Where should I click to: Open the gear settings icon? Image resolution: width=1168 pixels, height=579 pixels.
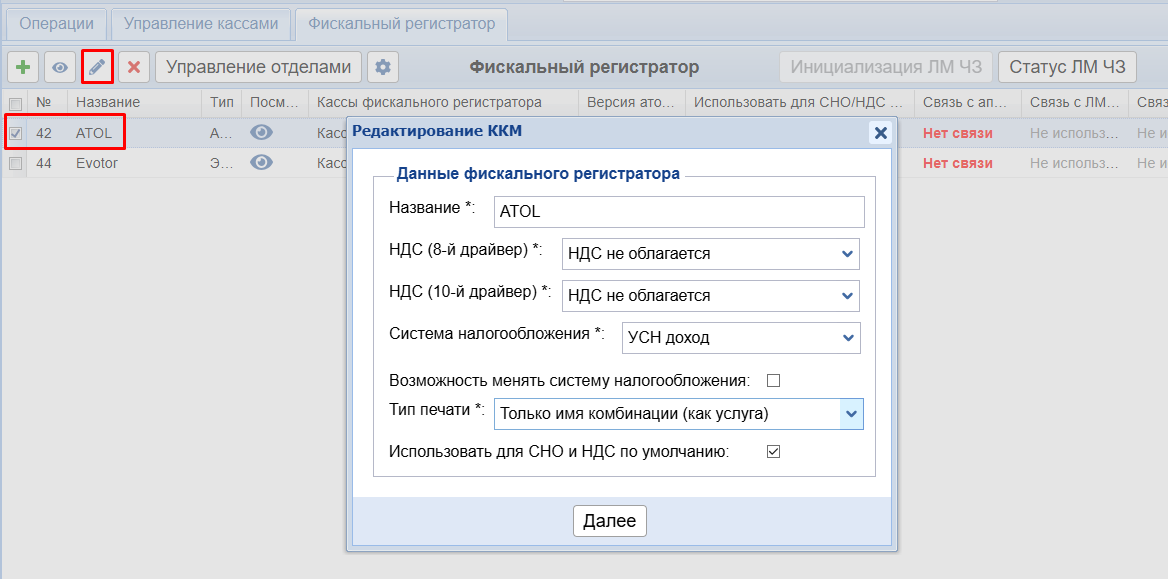coord(382,67)
